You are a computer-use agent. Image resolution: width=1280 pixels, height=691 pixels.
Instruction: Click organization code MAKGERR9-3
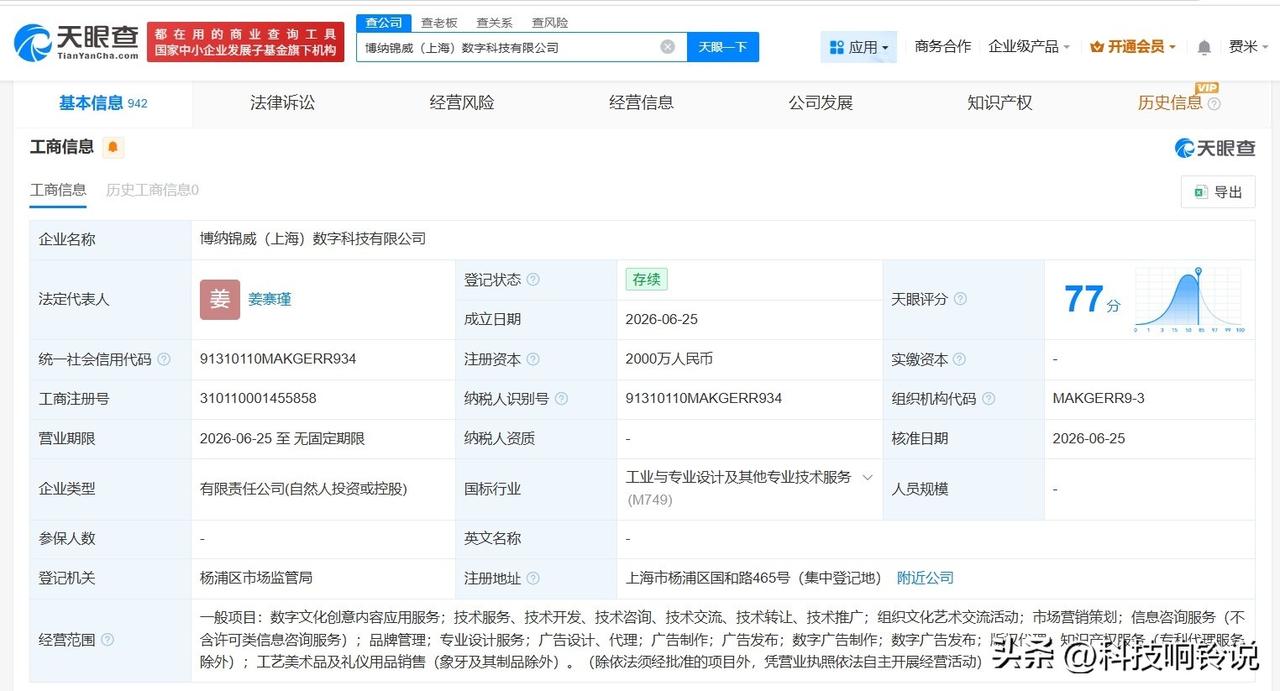pyautogui.click(x=1098, y=398)
